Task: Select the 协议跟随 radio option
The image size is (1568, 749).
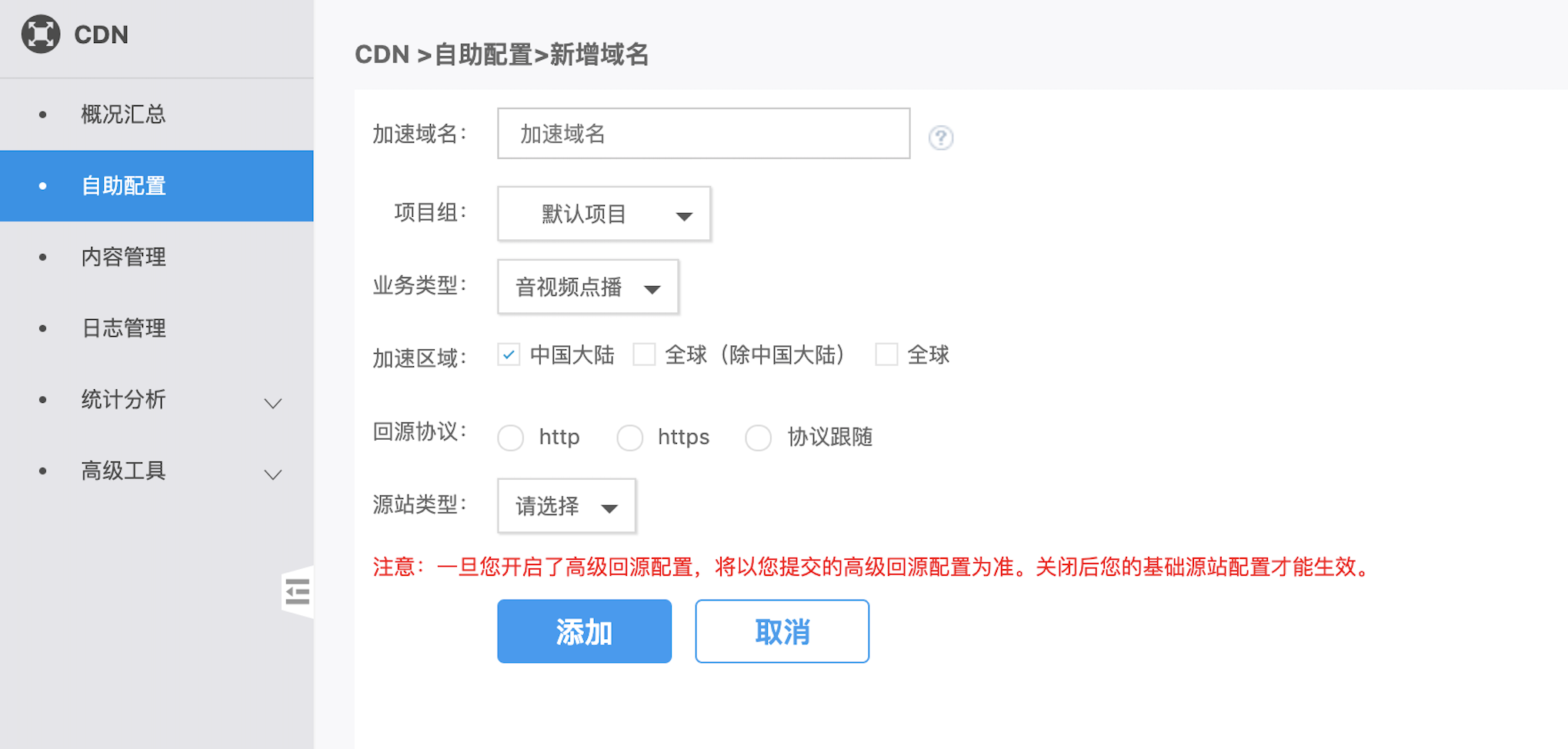Action: [x=758, y=438]
